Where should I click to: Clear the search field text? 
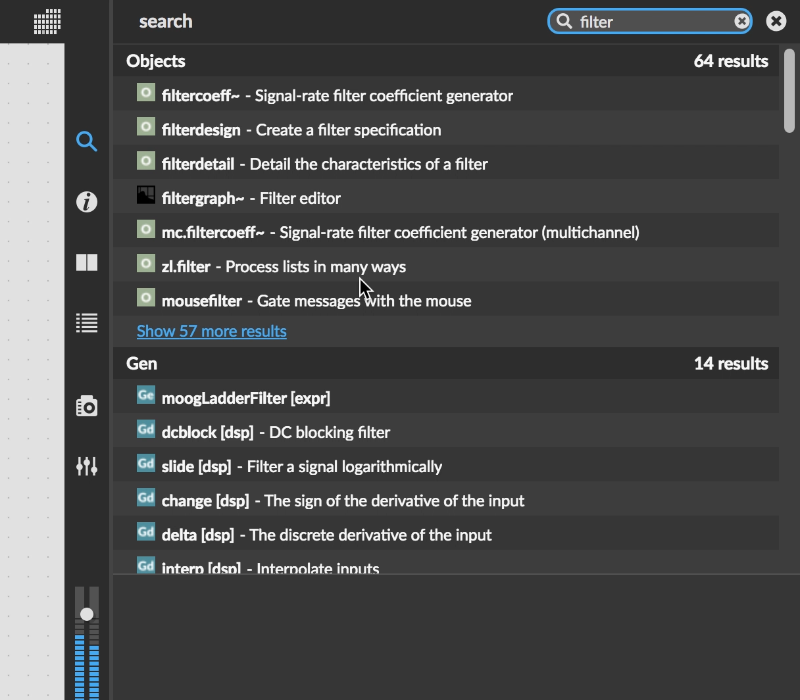point(741,21)
